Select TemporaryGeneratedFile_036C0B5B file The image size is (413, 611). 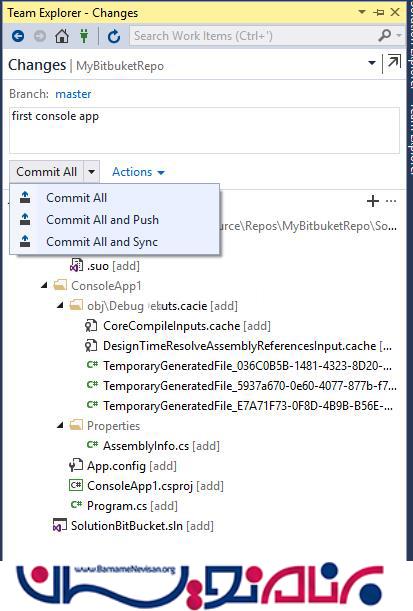[248, 366]
